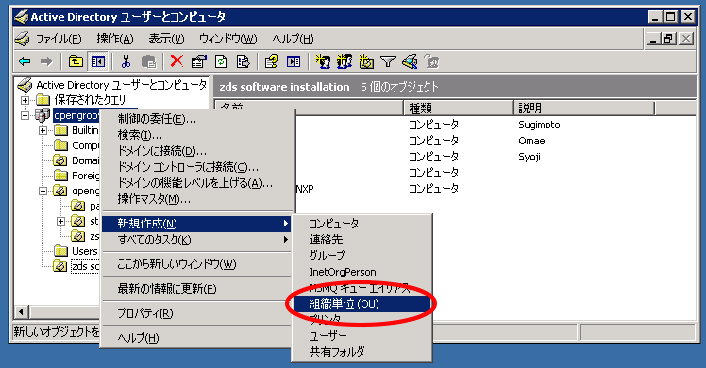Image resolution: width=706 pixels, height=368 pixels.
Task: Select ドメインの機能レベルを上げる entry
Action: coord(198,183)
